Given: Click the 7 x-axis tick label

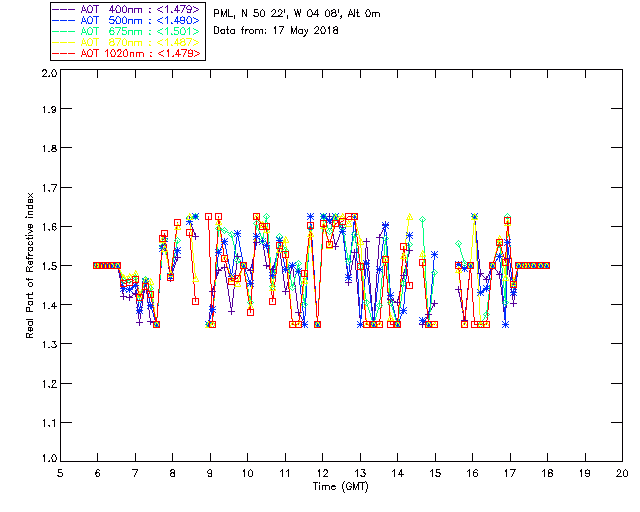Looking at the screenshot, I should (x=135, y=473).
